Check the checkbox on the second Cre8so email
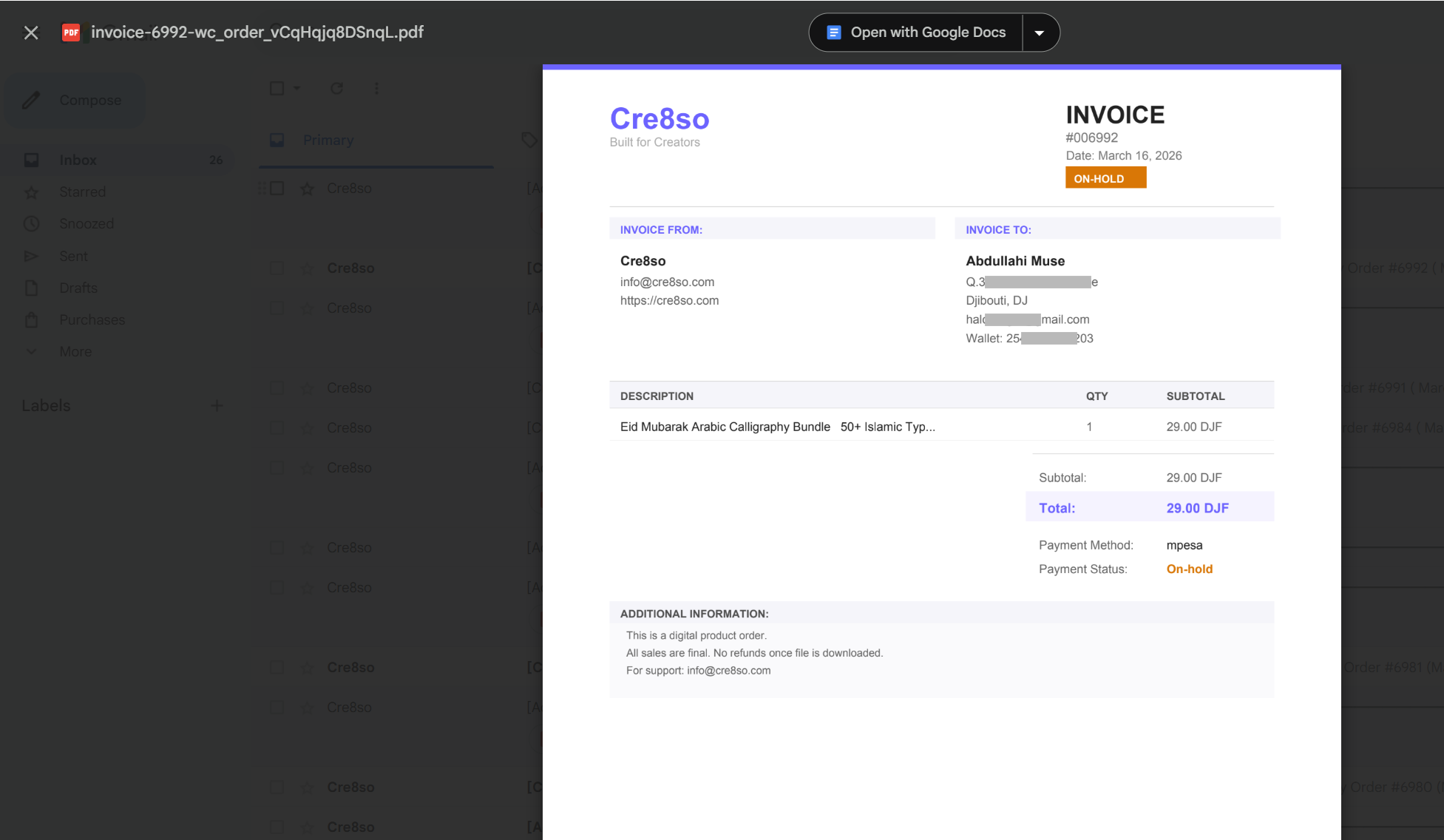Screen dimensions: 1444x840 [277, 268]
